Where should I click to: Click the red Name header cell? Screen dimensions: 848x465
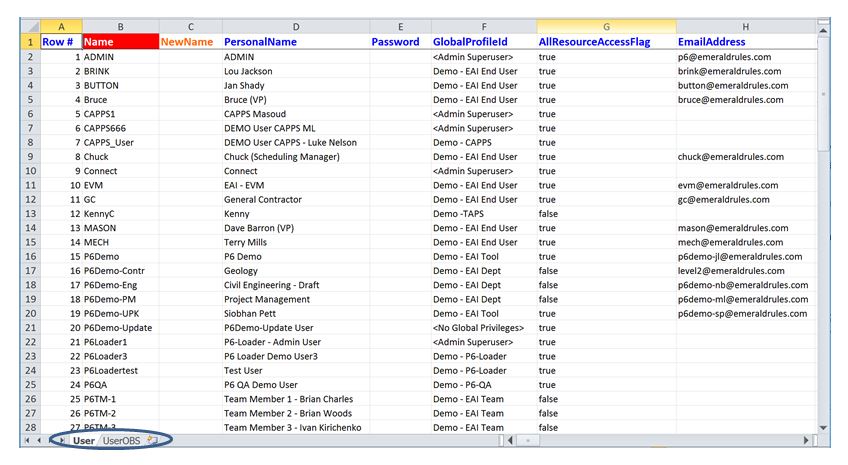click(120, 42)
